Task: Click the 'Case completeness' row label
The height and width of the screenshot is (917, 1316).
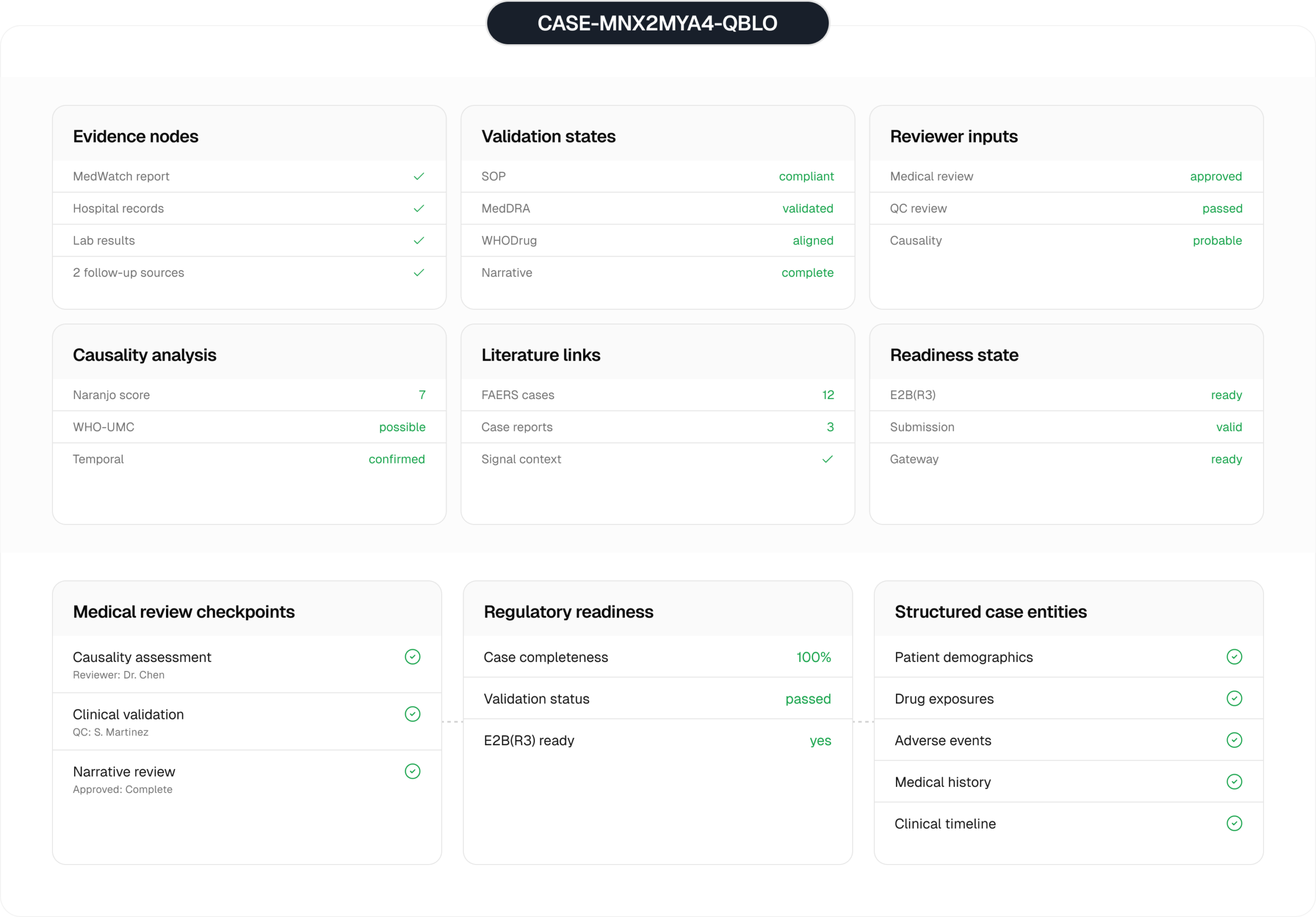Action: pos(545,657)
